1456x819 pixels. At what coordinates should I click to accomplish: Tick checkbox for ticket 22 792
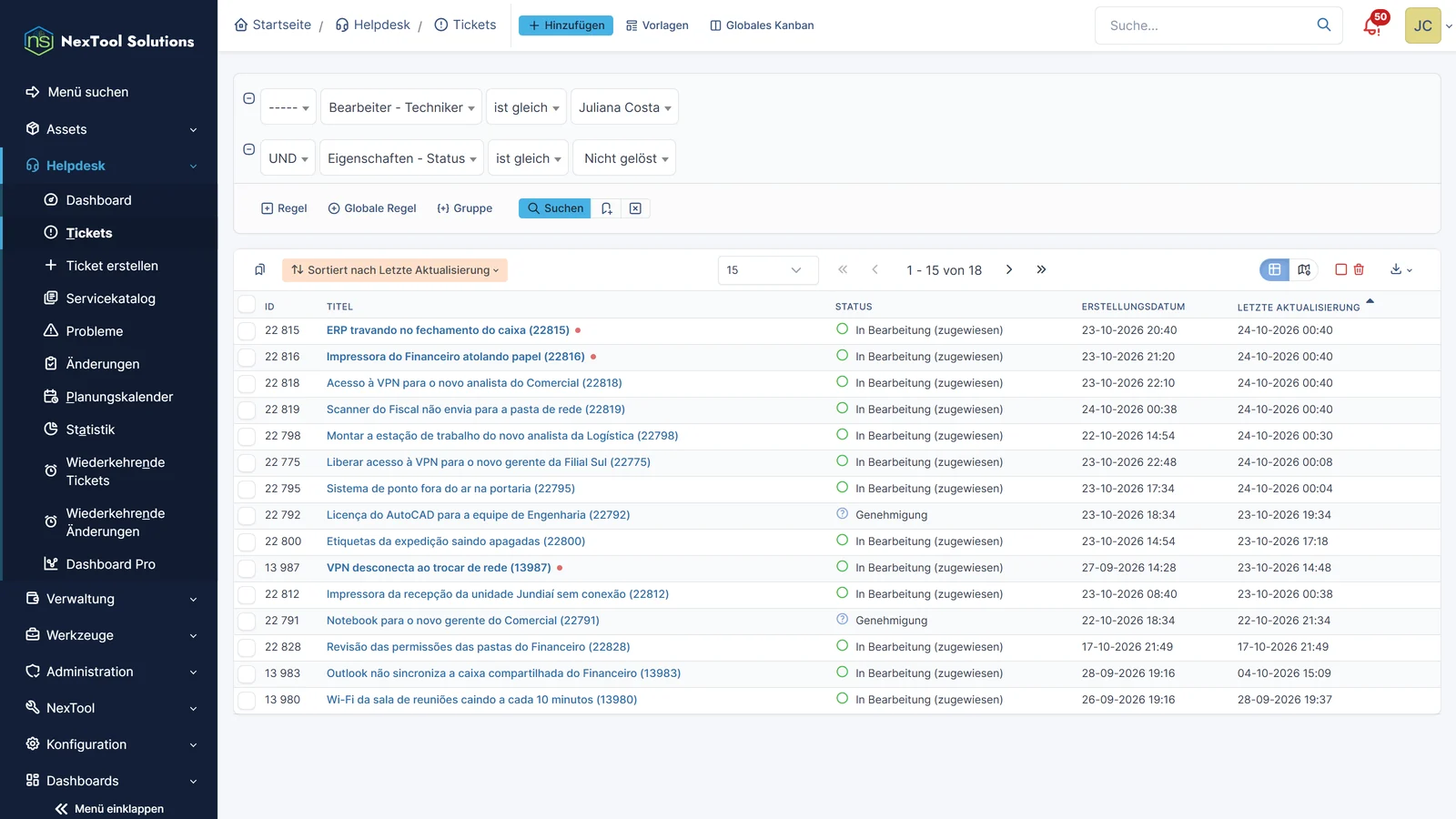click(247, 515)
